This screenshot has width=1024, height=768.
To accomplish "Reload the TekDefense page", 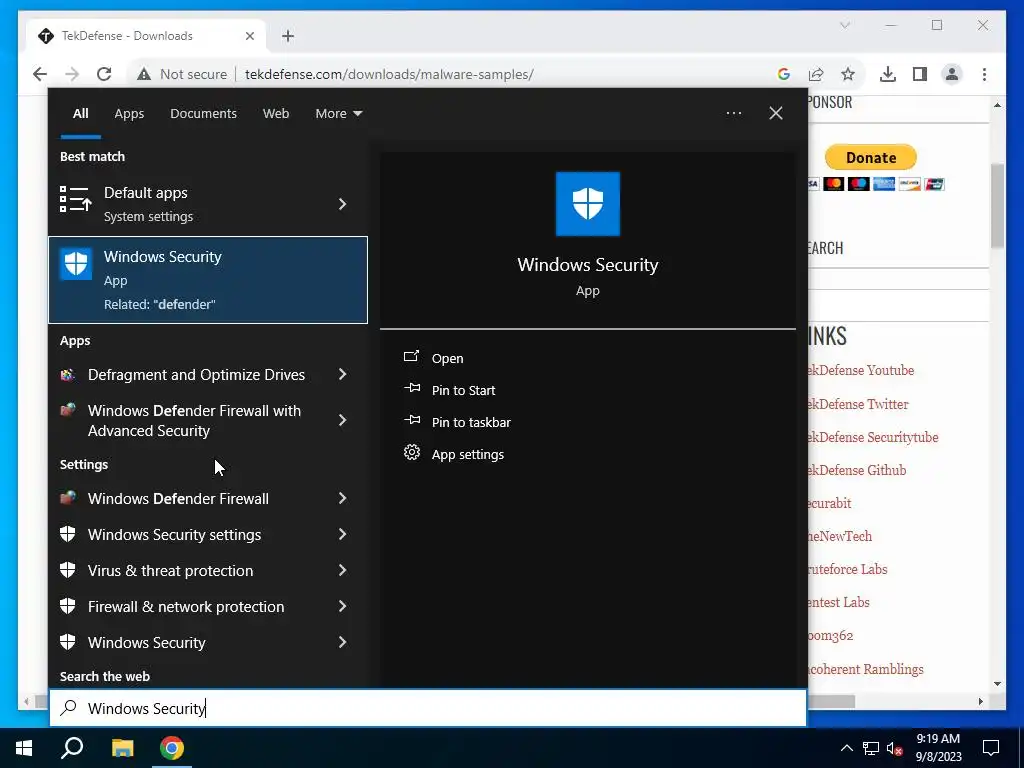I will [104, 74].
